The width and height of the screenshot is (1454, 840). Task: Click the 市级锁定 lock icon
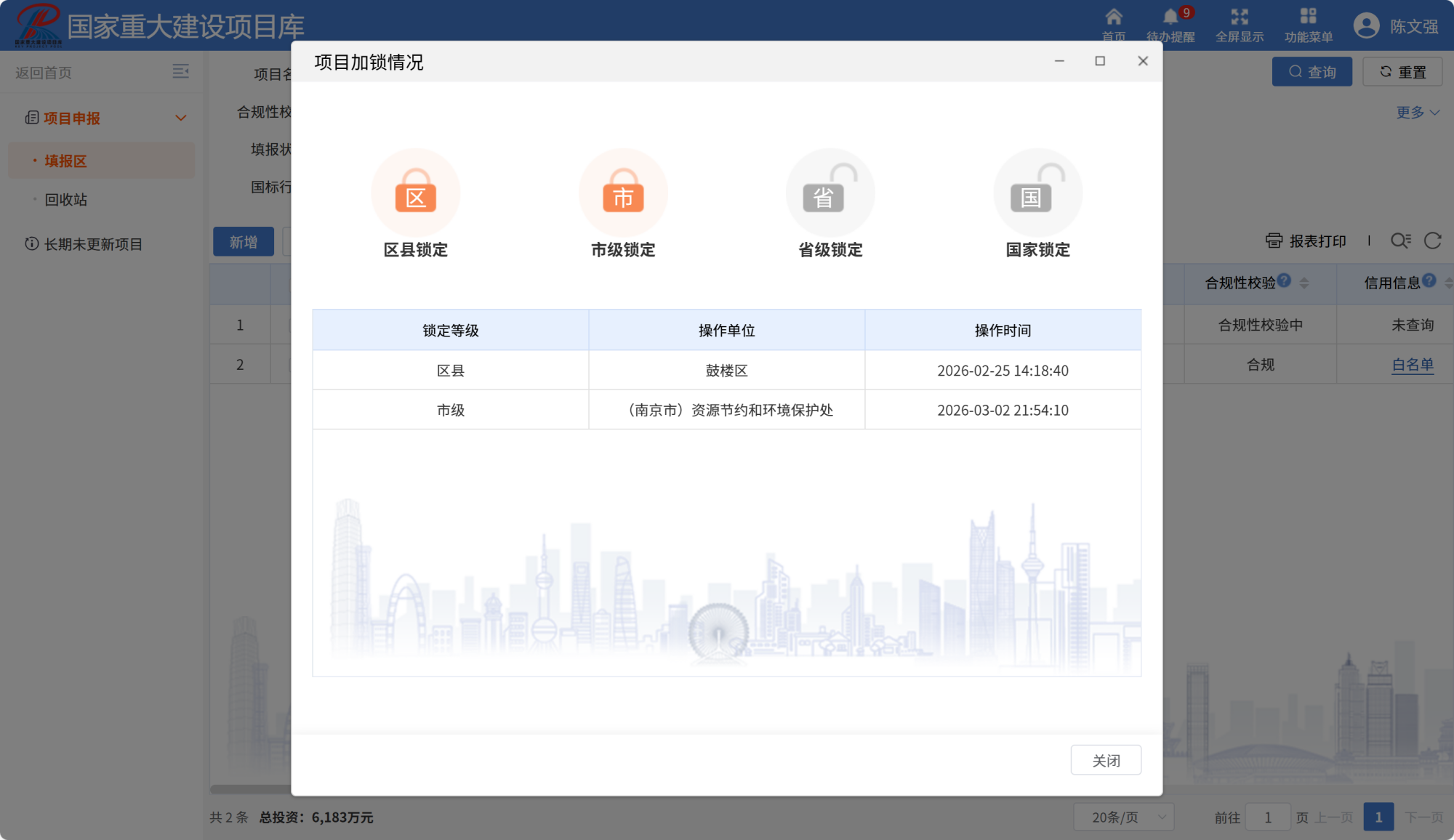623,192
